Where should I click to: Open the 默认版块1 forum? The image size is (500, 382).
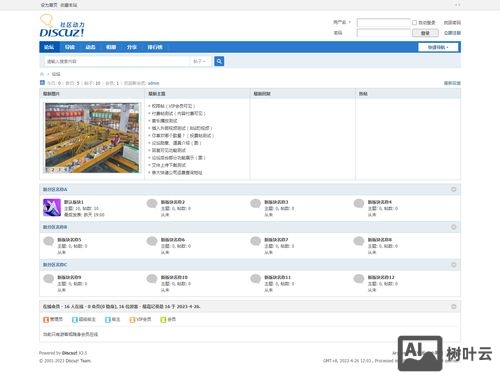point(74,202)
